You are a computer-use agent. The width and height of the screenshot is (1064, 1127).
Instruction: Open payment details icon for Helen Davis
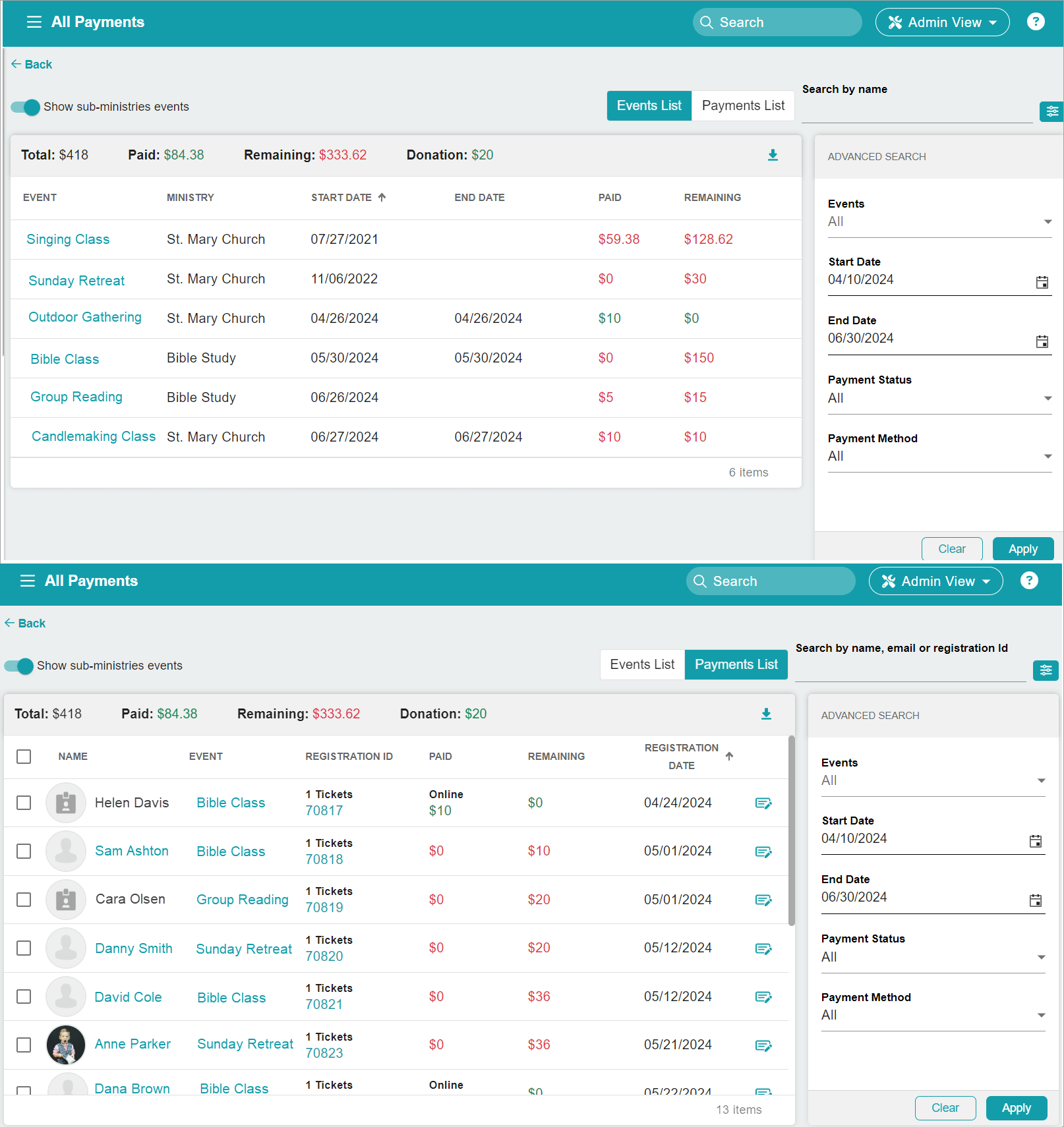point(763,803)
